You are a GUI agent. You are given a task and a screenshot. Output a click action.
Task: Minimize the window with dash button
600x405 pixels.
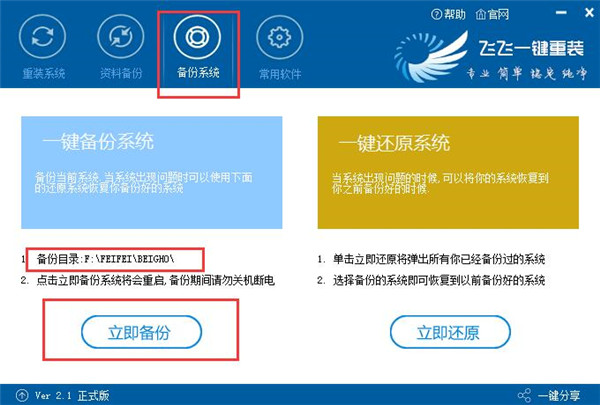click(x=561, y=13)
